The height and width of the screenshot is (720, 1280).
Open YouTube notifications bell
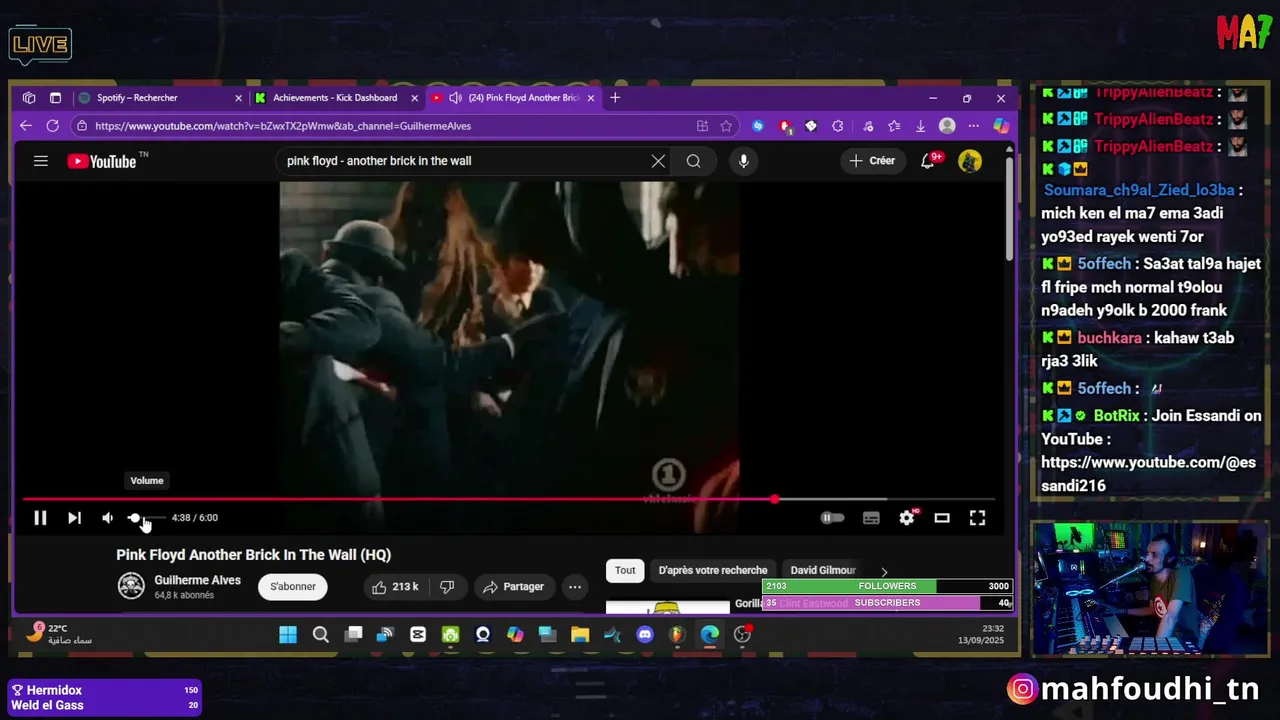pyautogui.click(x=929, y=161)
